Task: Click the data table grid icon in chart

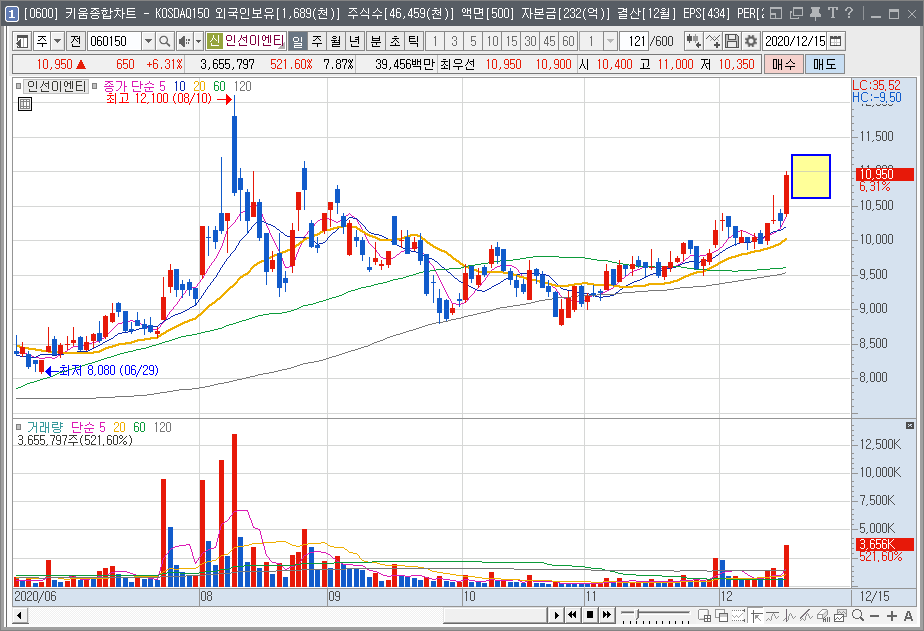Action: coord(25,104)
